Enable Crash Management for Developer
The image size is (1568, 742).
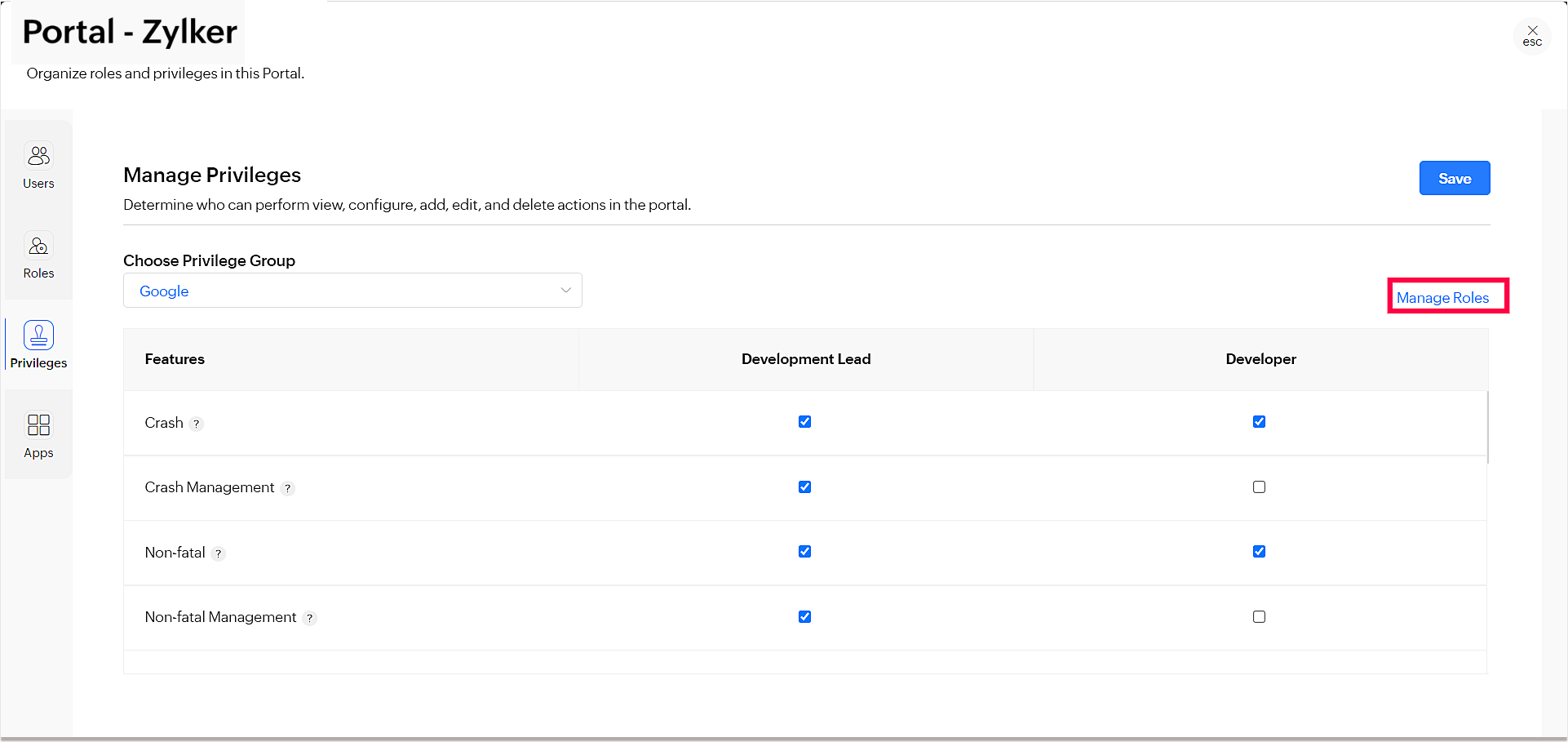(x=1259, y=487)
